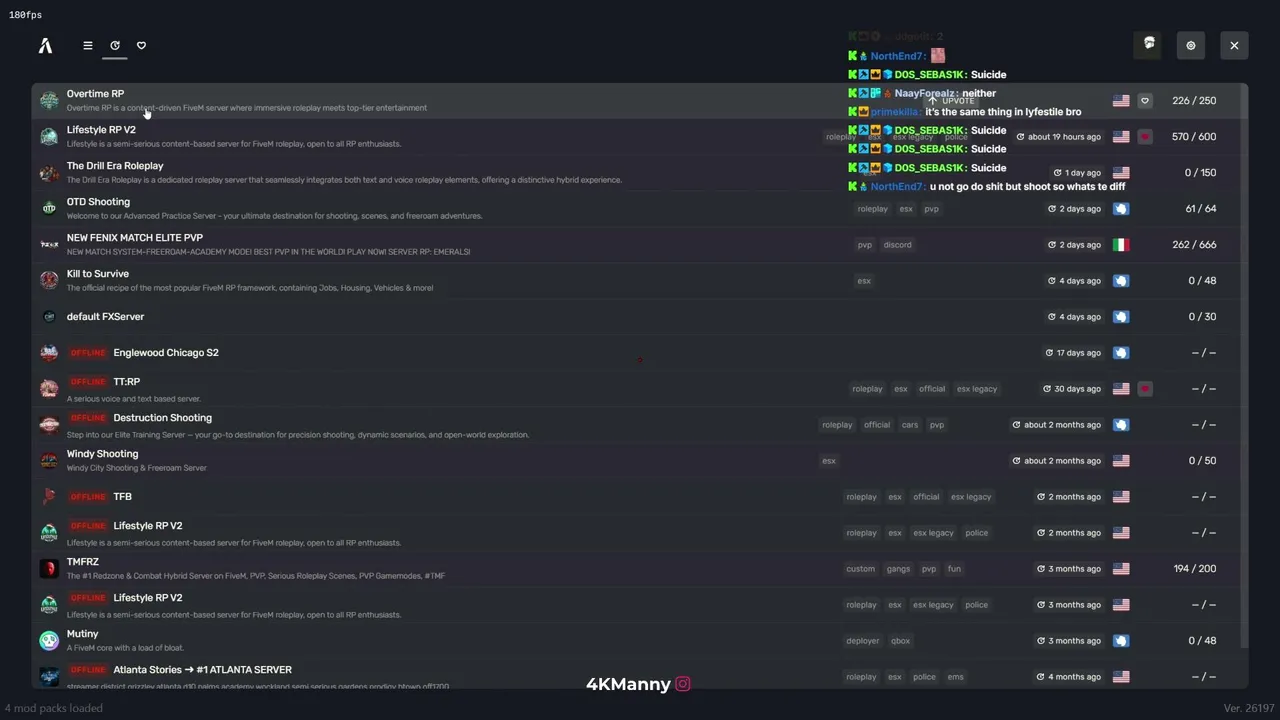This screenshot has width=1280, height=720.
Task: Close the server browser with X
Action: [x=1234, y=45]
